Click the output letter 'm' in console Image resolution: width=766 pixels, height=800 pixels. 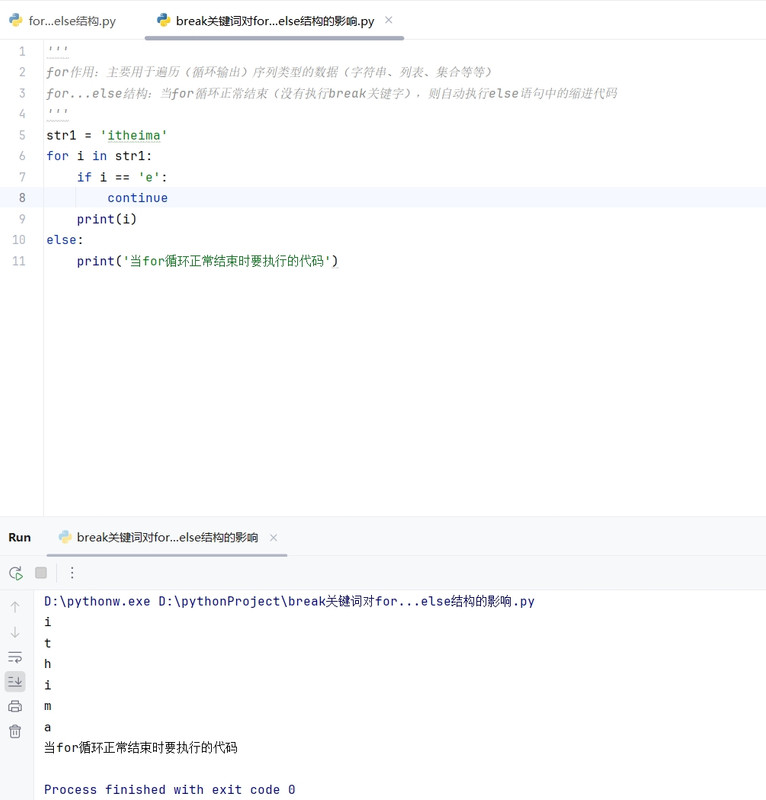coord(47,706)
